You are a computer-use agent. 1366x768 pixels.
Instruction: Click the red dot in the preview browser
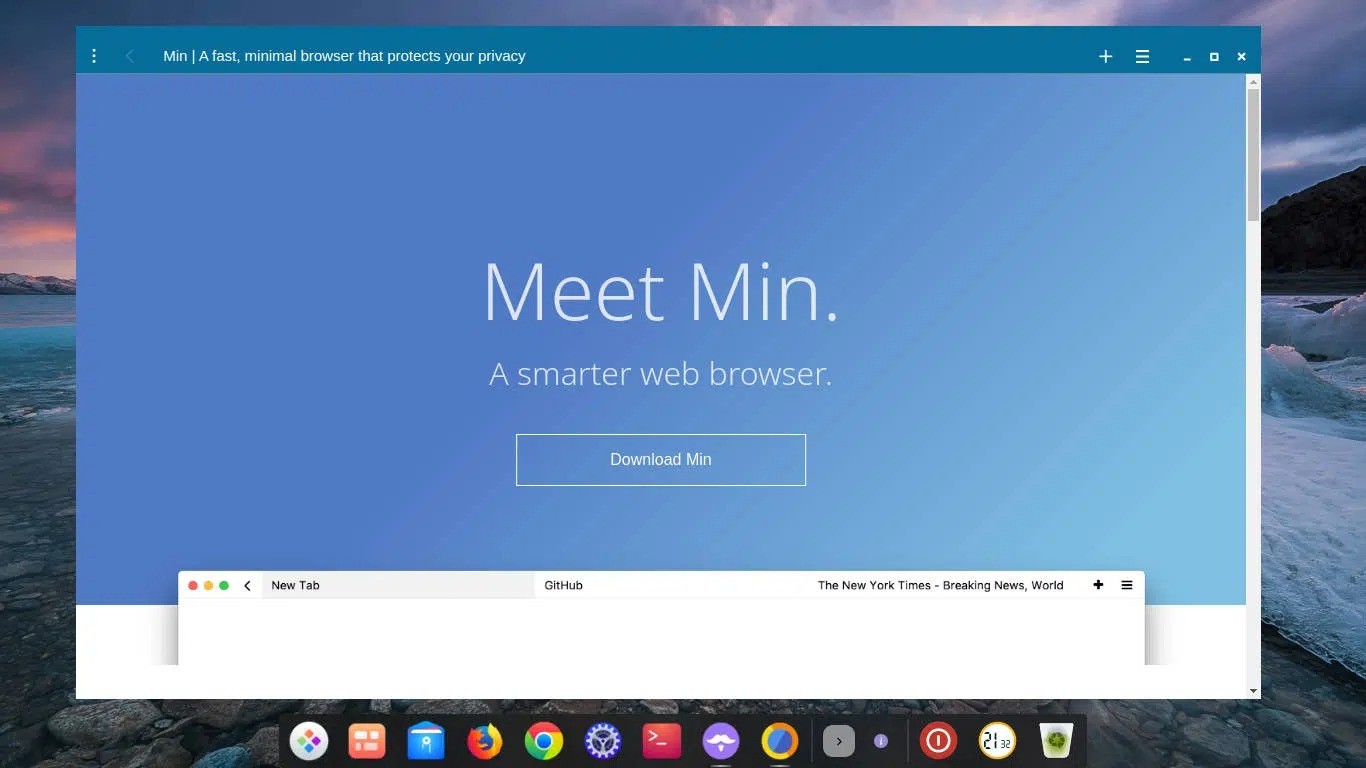(193, 585)
